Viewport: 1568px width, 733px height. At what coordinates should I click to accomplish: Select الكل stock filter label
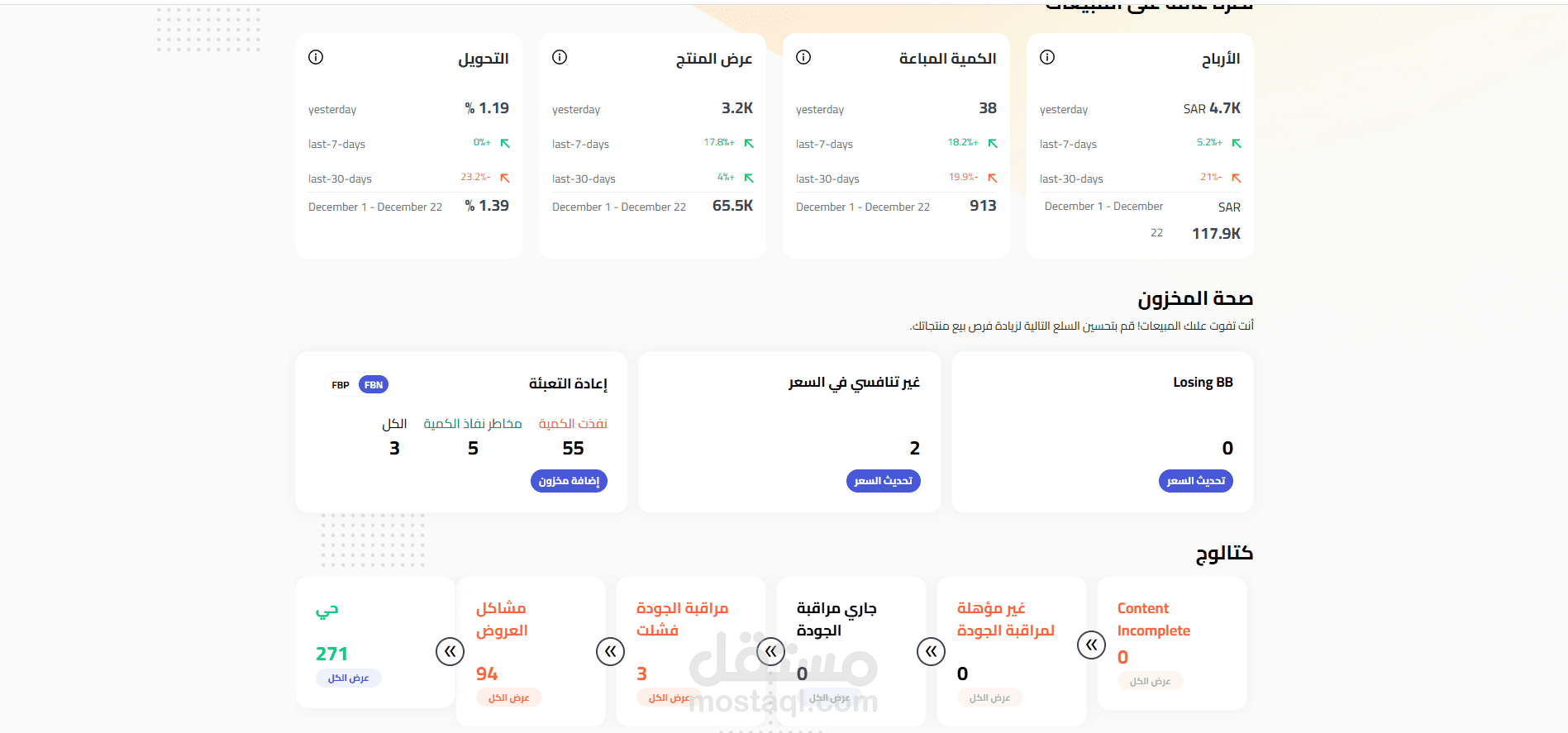(394, 423)
